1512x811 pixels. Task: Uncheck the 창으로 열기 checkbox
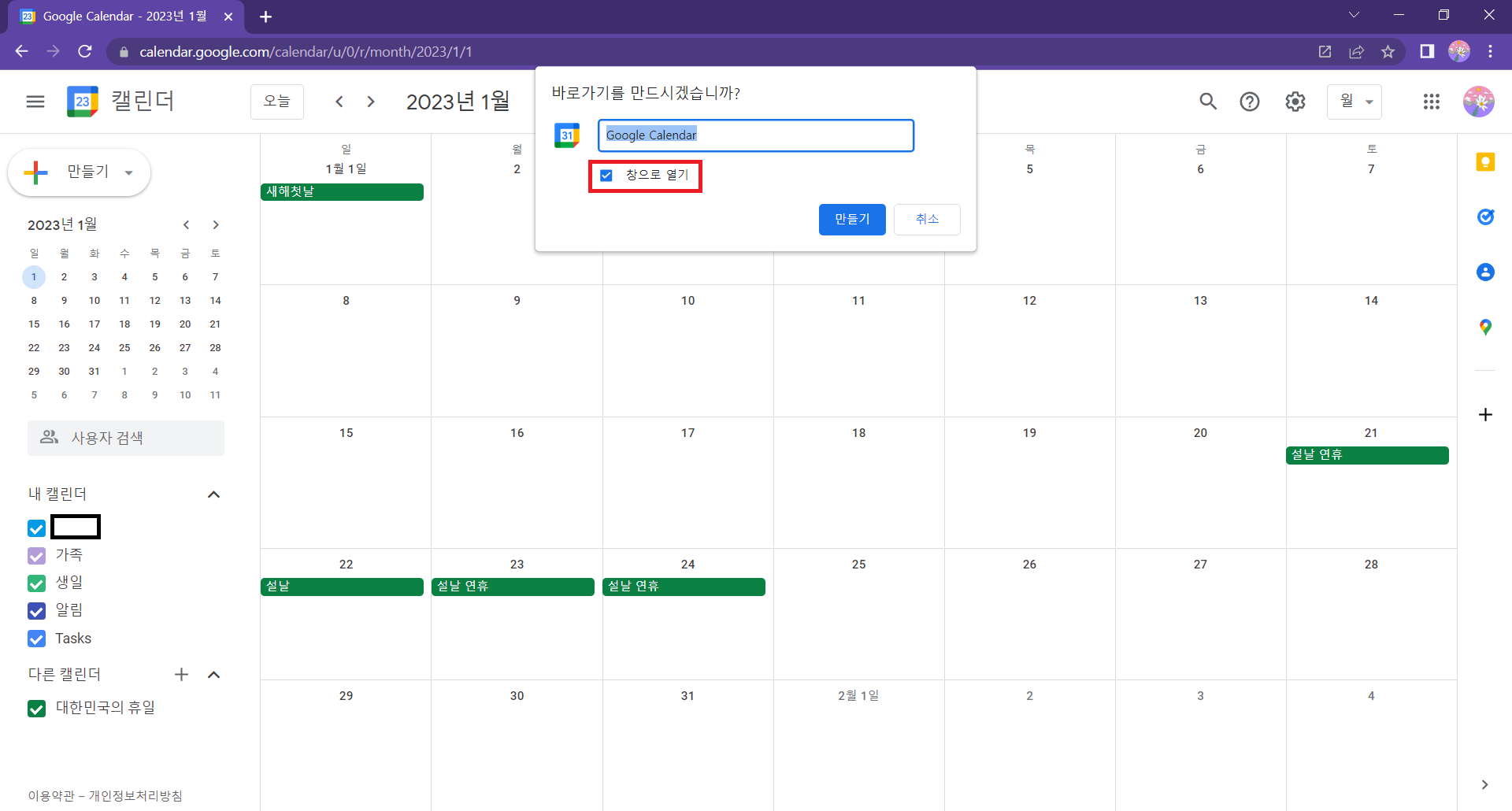(x=606, y=176)
